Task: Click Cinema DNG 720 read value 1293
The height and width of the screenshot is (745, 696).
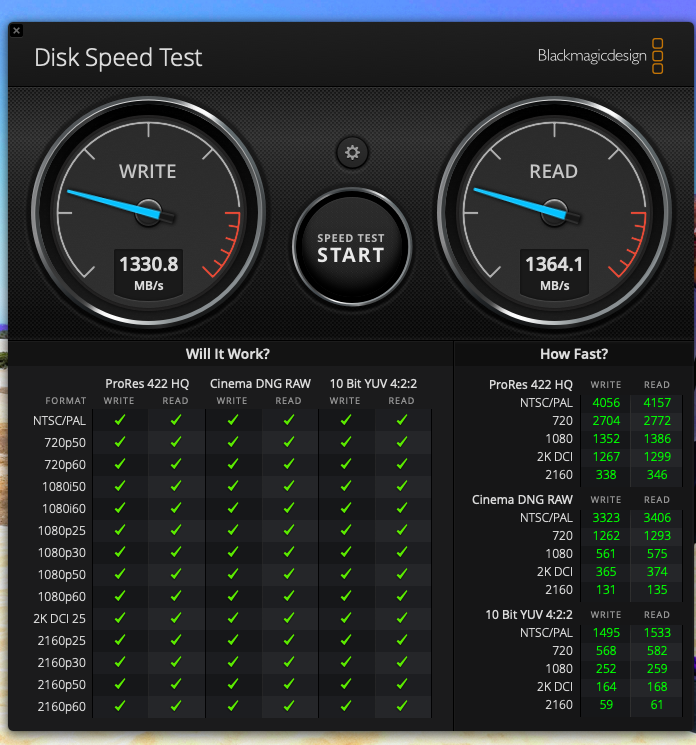Action: 657,536
